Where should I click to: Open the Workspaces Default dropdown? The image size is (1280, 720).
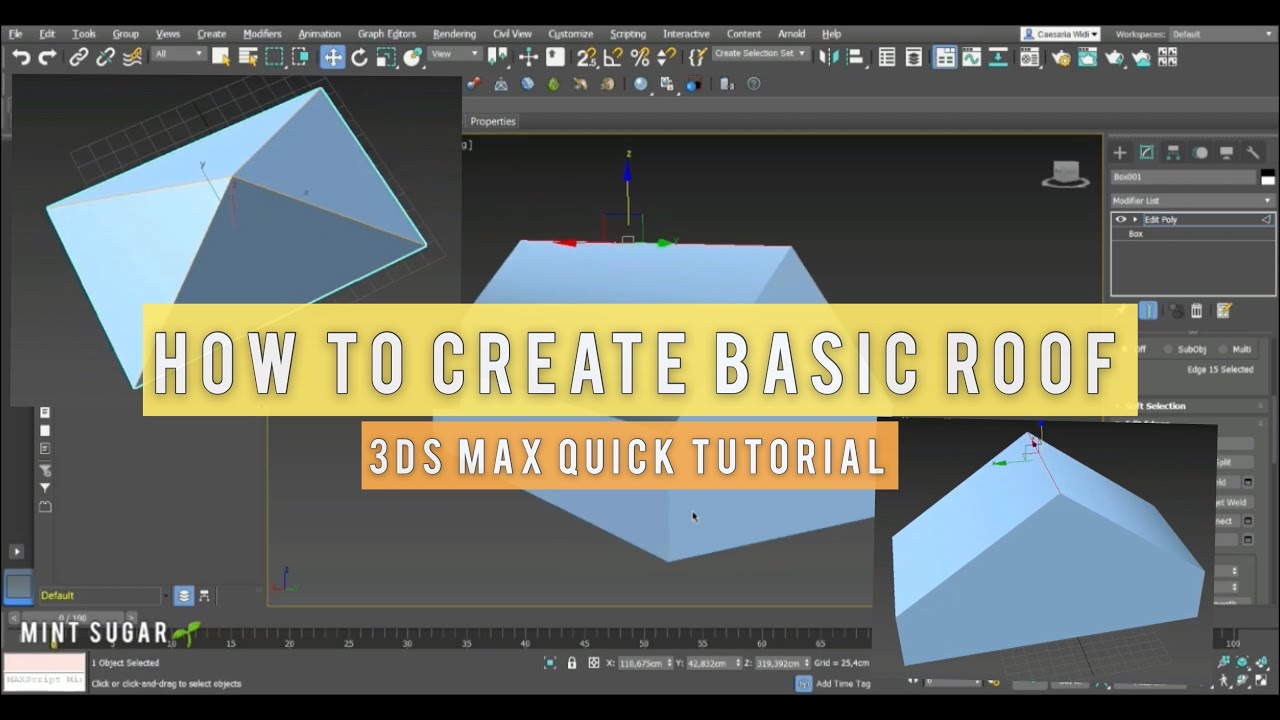(1222, 34)
